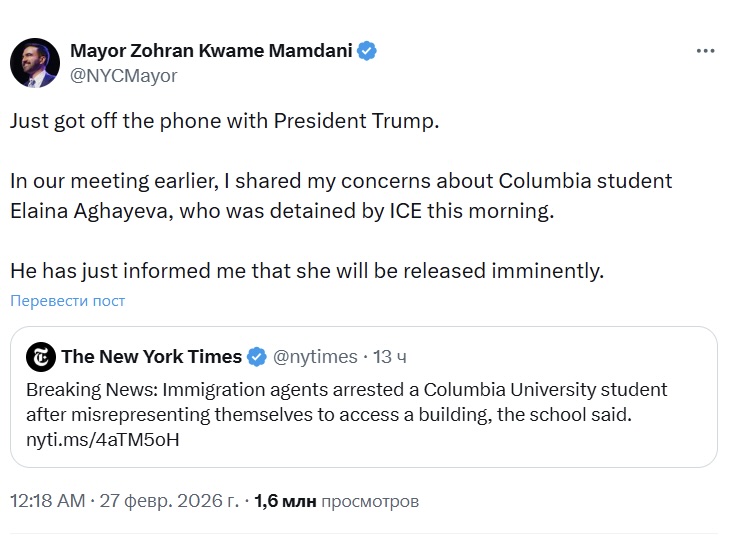Click the @nytimes handle in the quoted post

(x=315, y=357)
